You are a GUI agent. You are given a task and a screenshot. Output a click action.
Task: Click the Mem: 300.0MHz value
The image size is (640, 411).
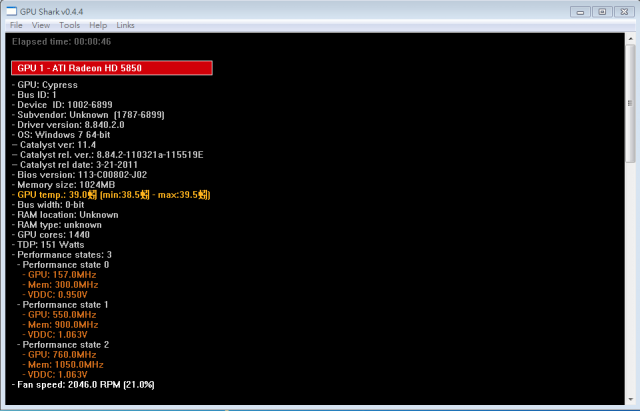coord(60,285)
